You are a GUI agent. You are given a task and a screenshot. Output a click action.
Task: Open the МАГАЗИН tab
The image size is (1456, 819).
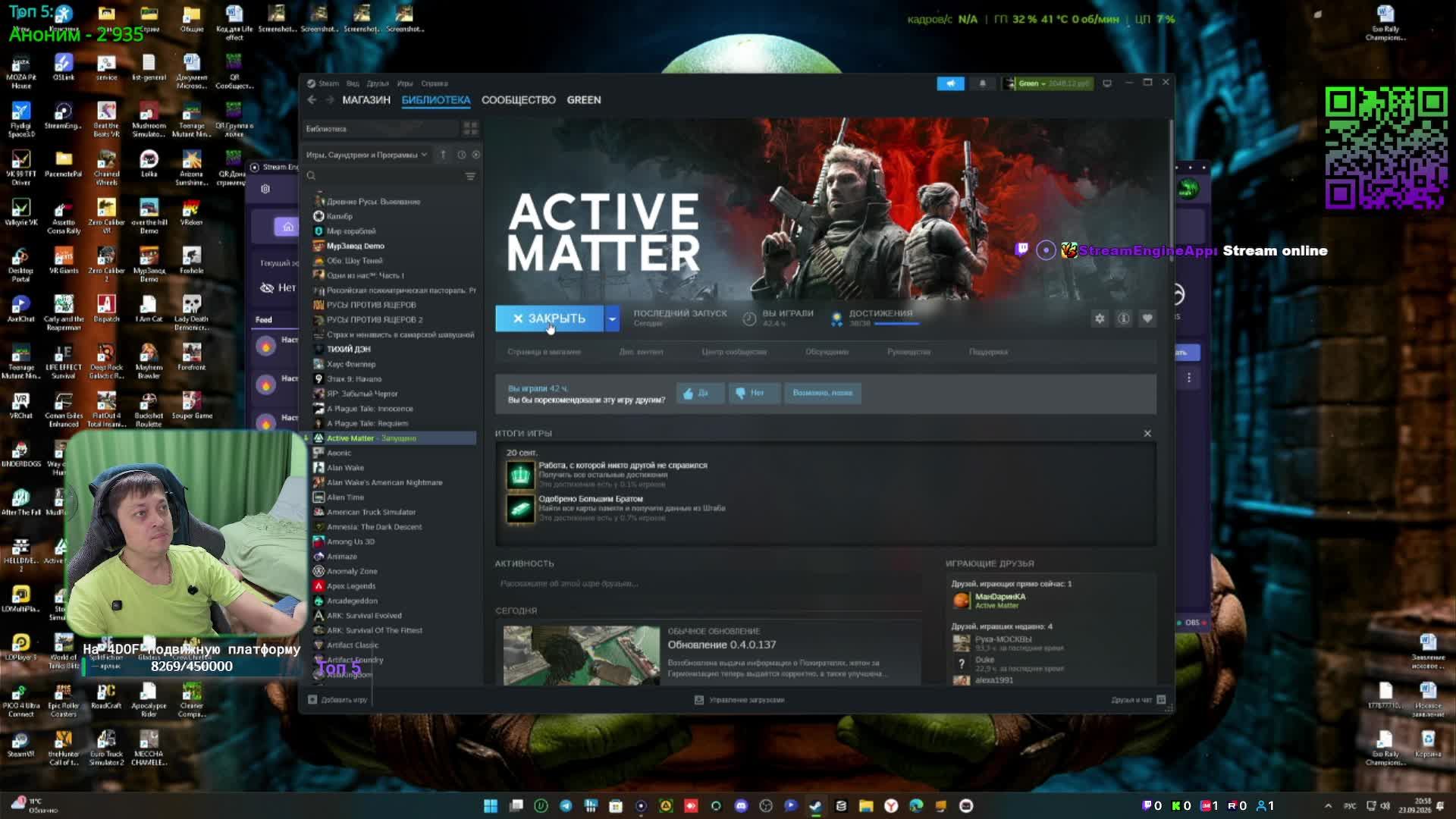pyautogui.click(x=366, y=100)
